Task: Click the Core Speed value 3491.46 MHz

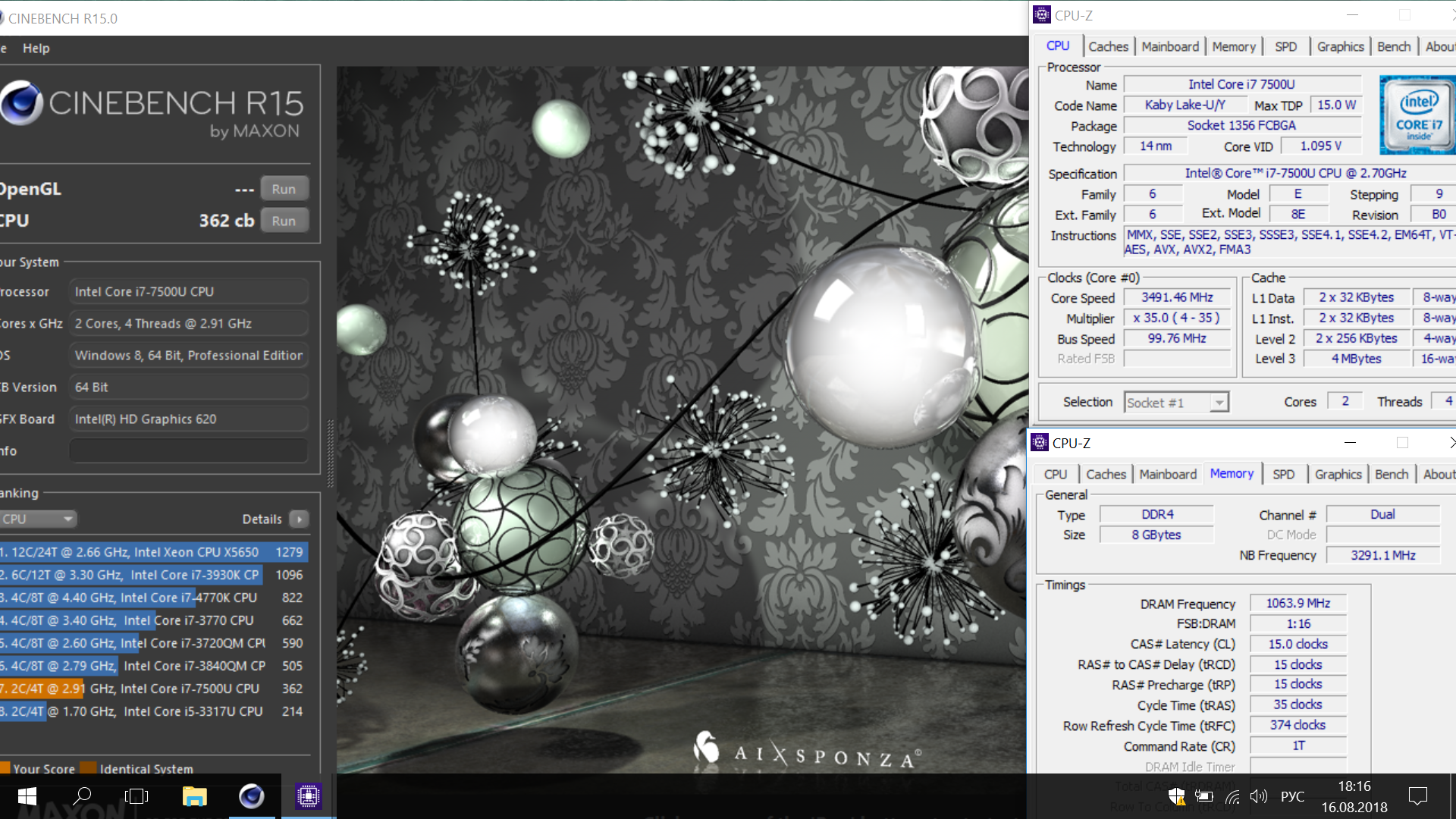Action: (x=1177, y=297)
